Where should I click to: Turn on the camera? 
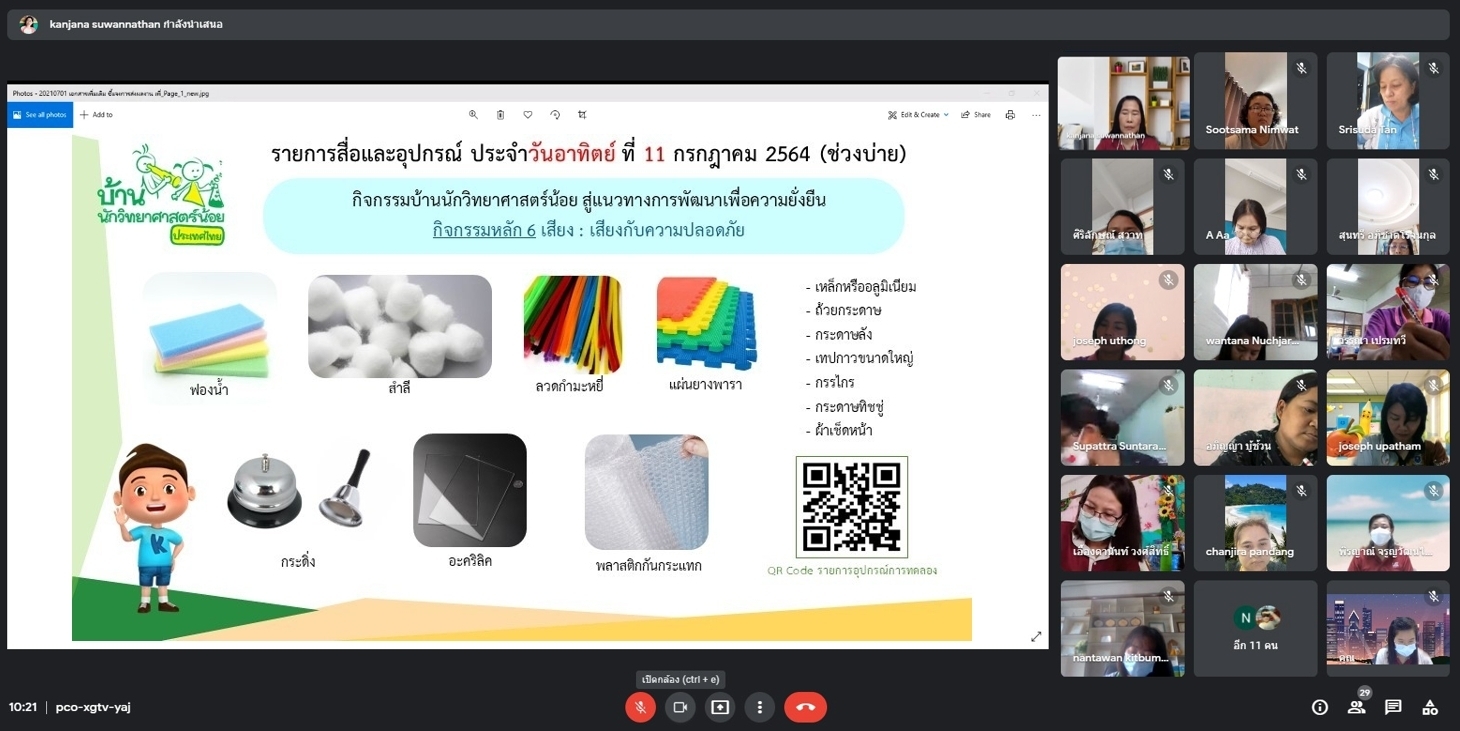pos(680,707)
